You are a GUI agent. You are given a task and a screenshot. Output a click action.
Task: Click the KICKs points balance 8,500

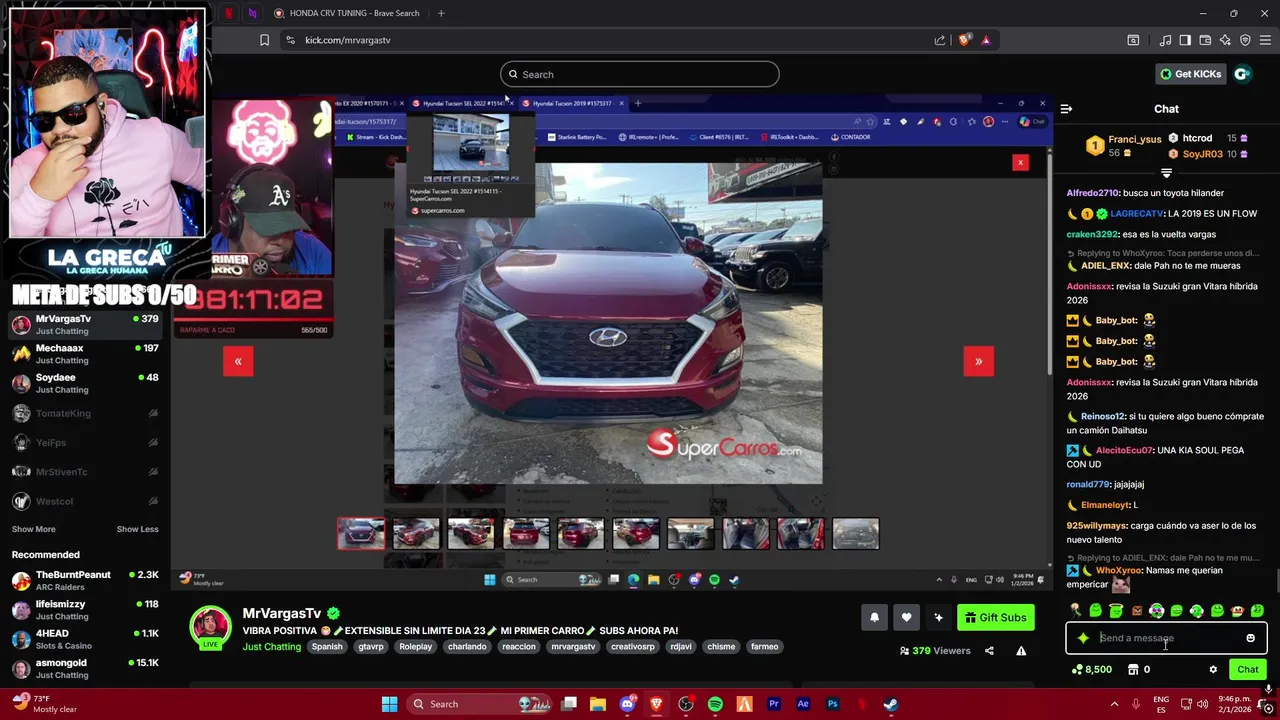(1091, 670)
